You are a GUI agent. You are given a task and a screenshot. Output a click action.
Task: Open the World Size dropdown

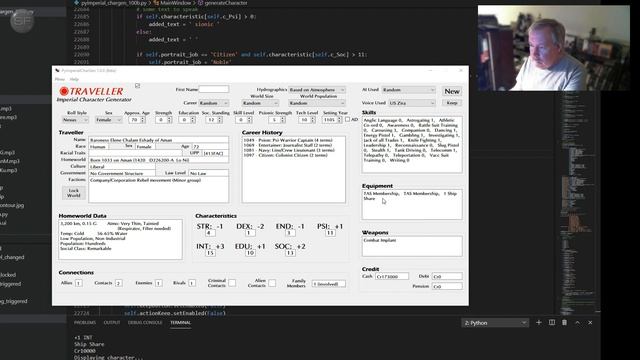click(x=260, y=103)
